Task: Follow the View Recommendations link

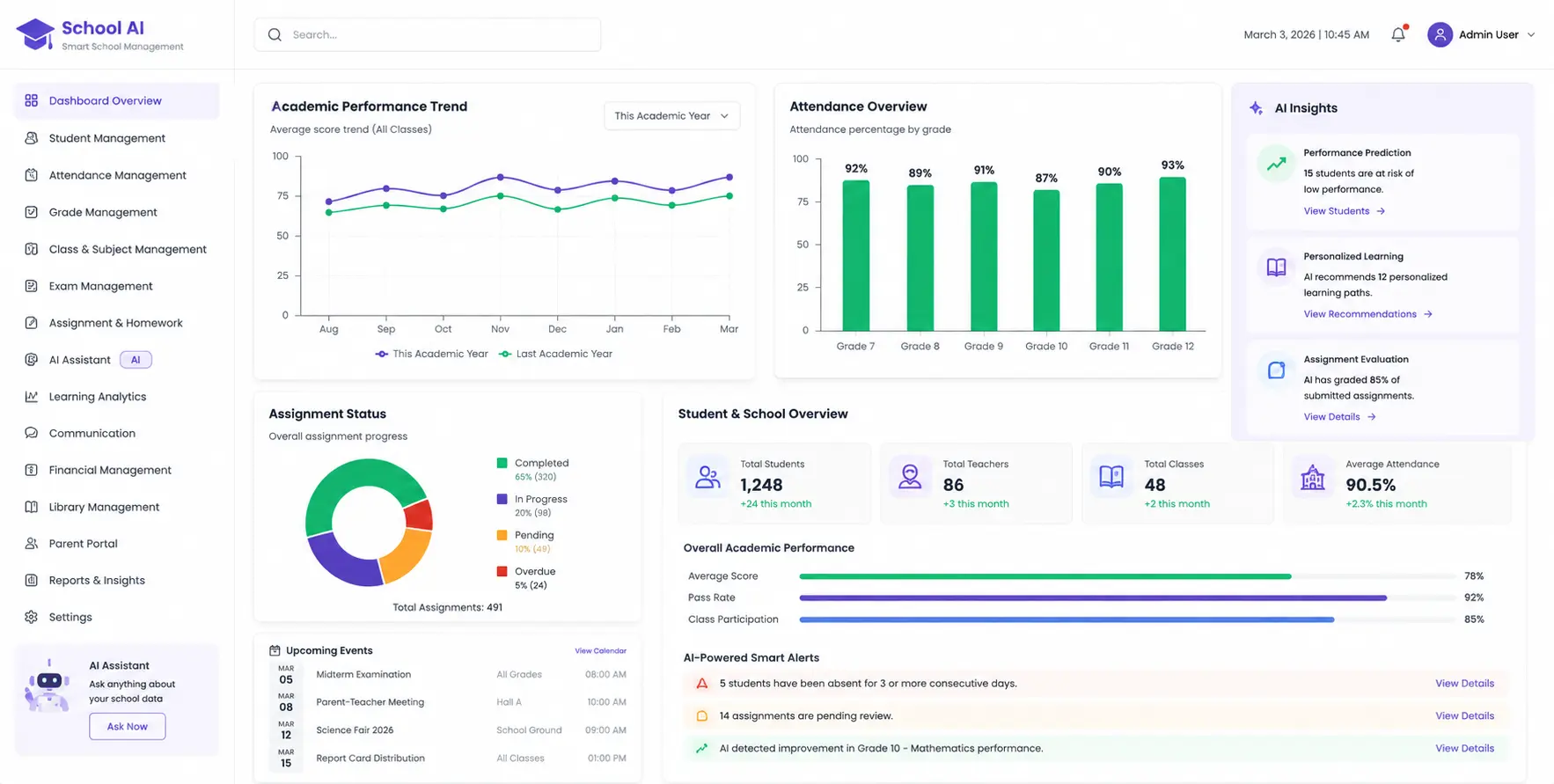Action: point(1368,314)
